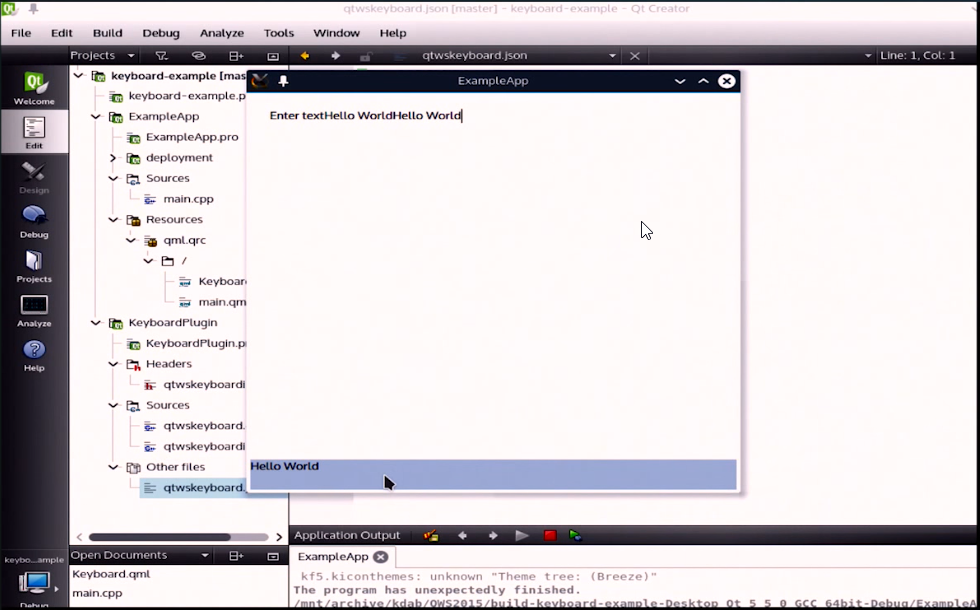Viewport: 980px width, 610px height.
Task: Switch to Debug mode in the sidebar
Action: (x=34, y=222)
